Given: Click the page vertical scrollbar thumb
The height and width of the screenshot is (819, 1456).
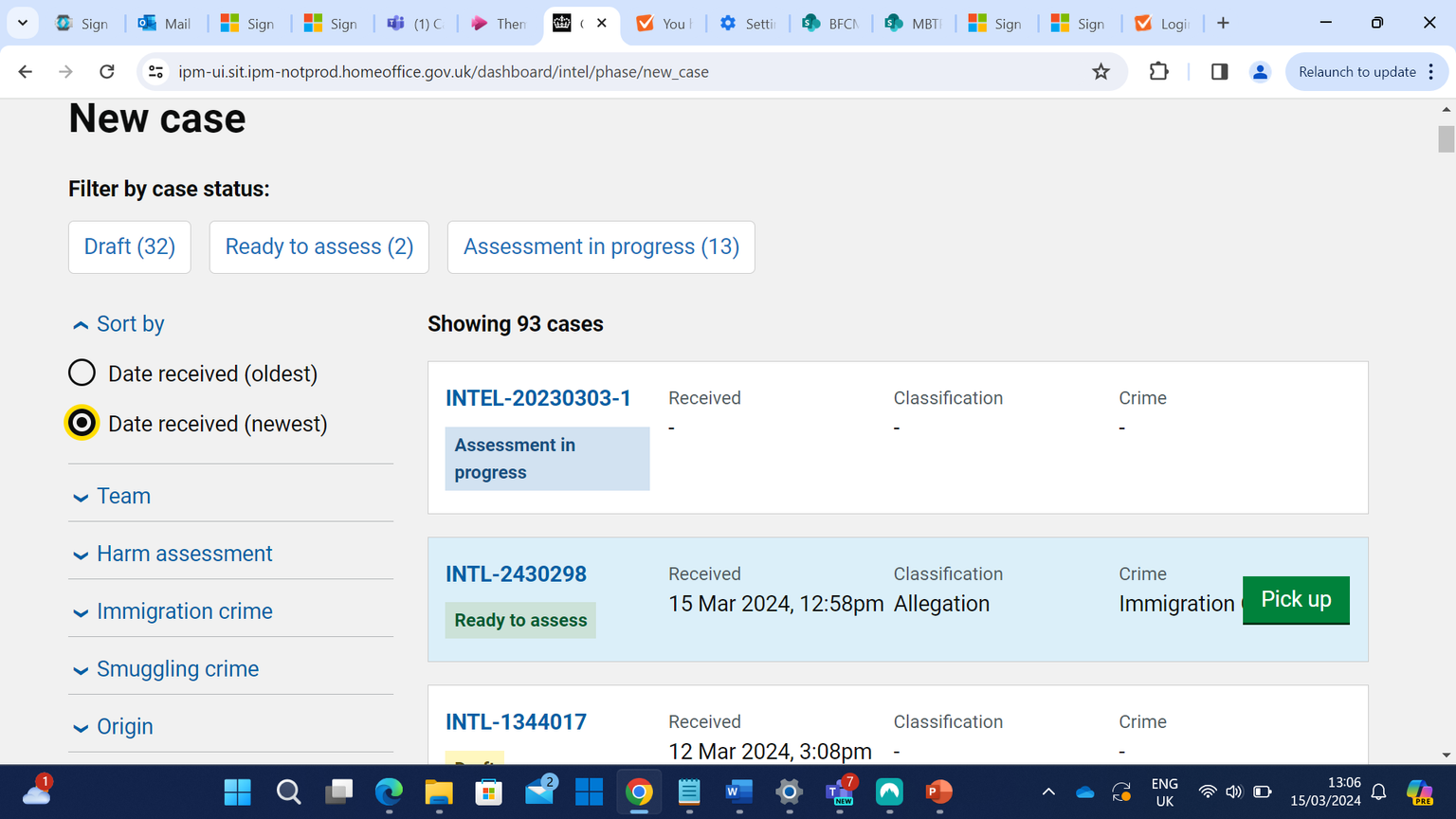Looking at the screenshot, I should (x=1446, y=138).
